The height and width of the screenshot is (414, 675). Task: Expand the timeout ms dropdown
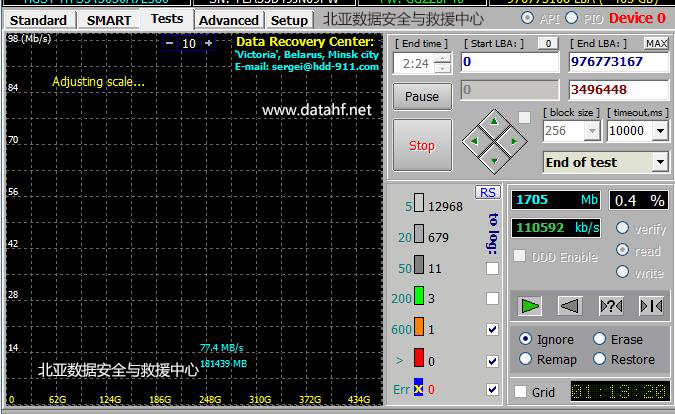(x=660, y=131)
